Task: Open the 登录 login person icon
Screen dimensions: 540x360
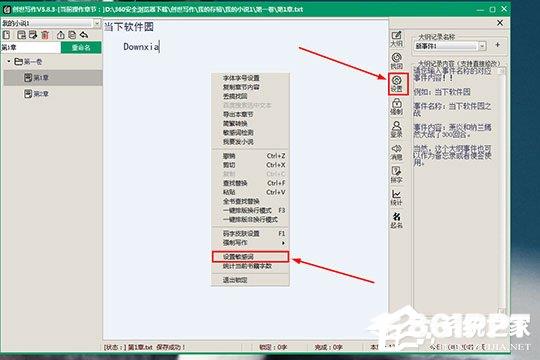Action: pos(397,130)
